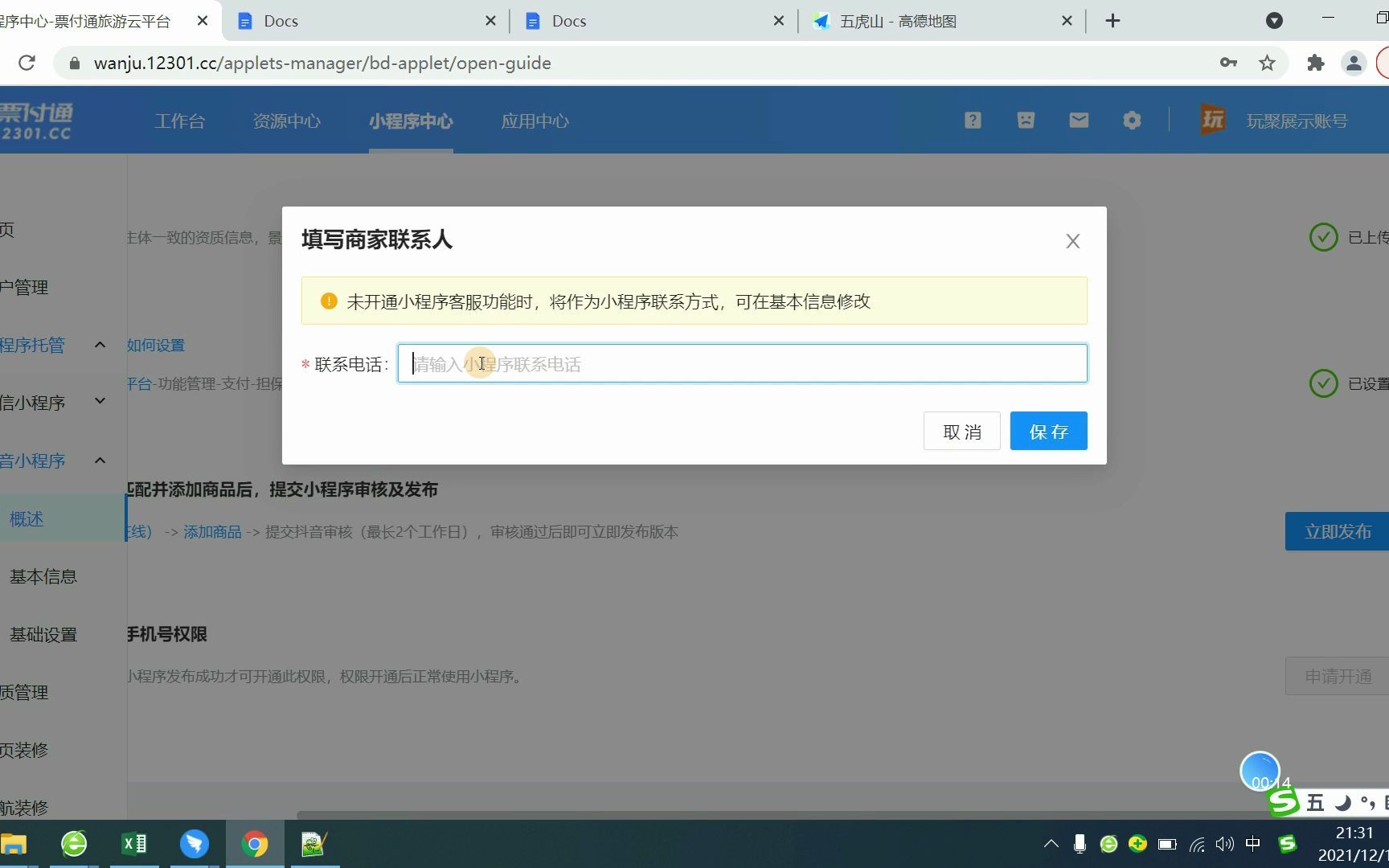Toggle the 中 input language indicator
1389x868 pixels.
tap(1252, 844)
